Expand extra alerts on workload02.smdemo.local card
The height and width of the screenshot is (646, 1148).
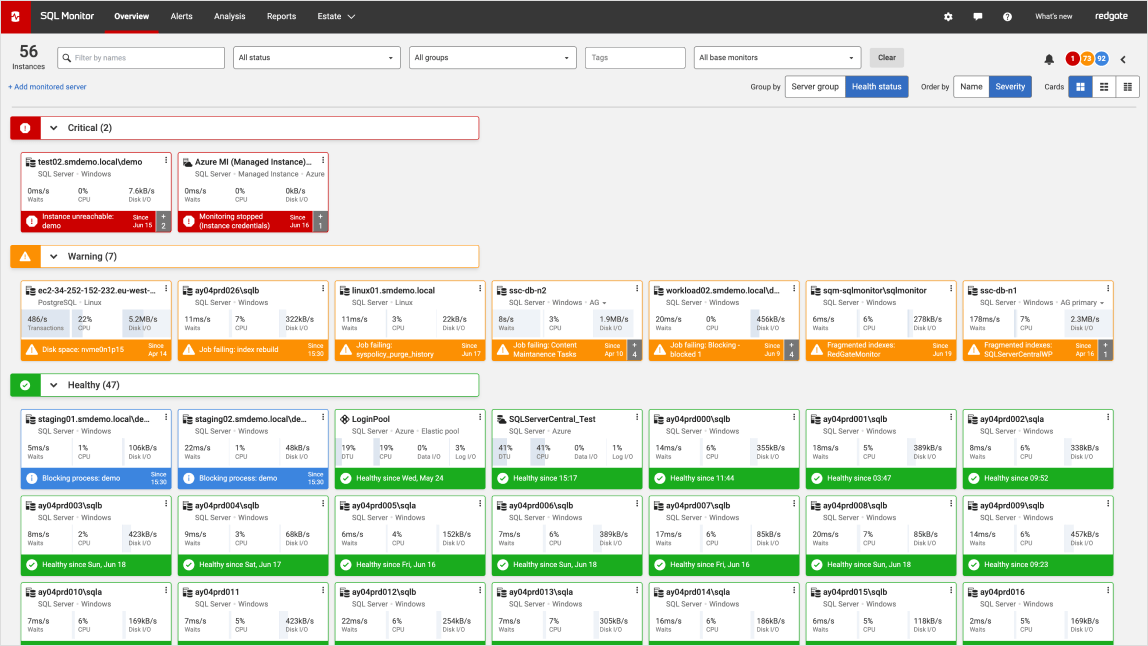click(791, 349)
